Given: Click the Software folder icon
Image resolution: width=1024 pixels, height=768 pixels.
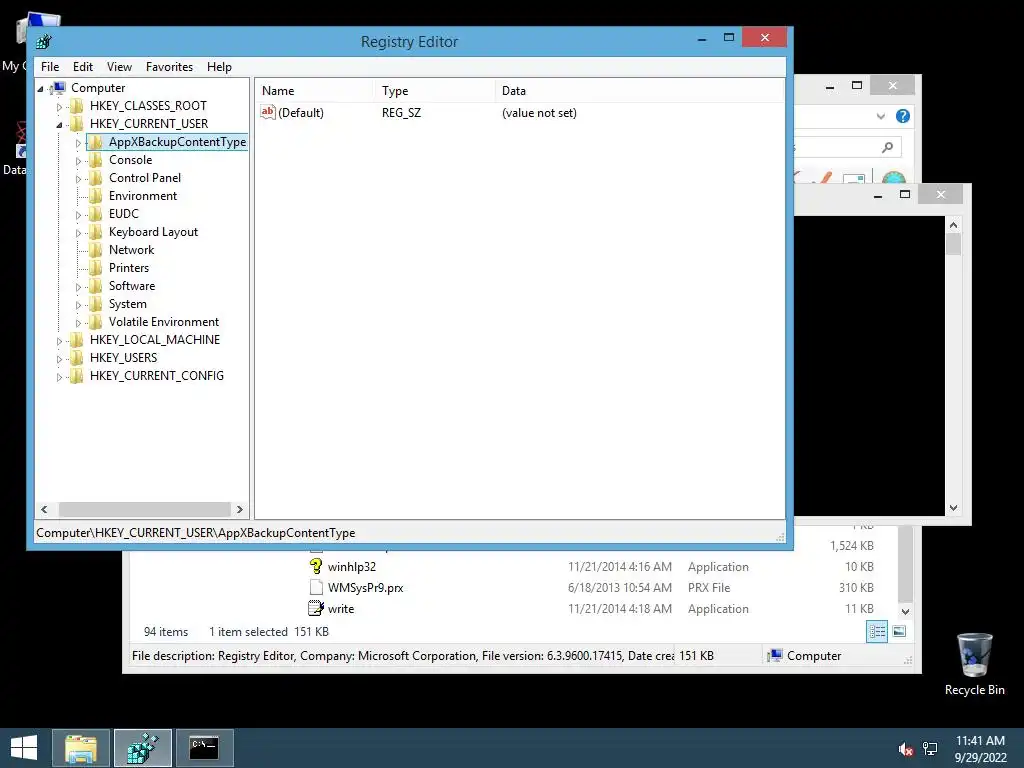Looking at the screenshot, I should (95, 285).
